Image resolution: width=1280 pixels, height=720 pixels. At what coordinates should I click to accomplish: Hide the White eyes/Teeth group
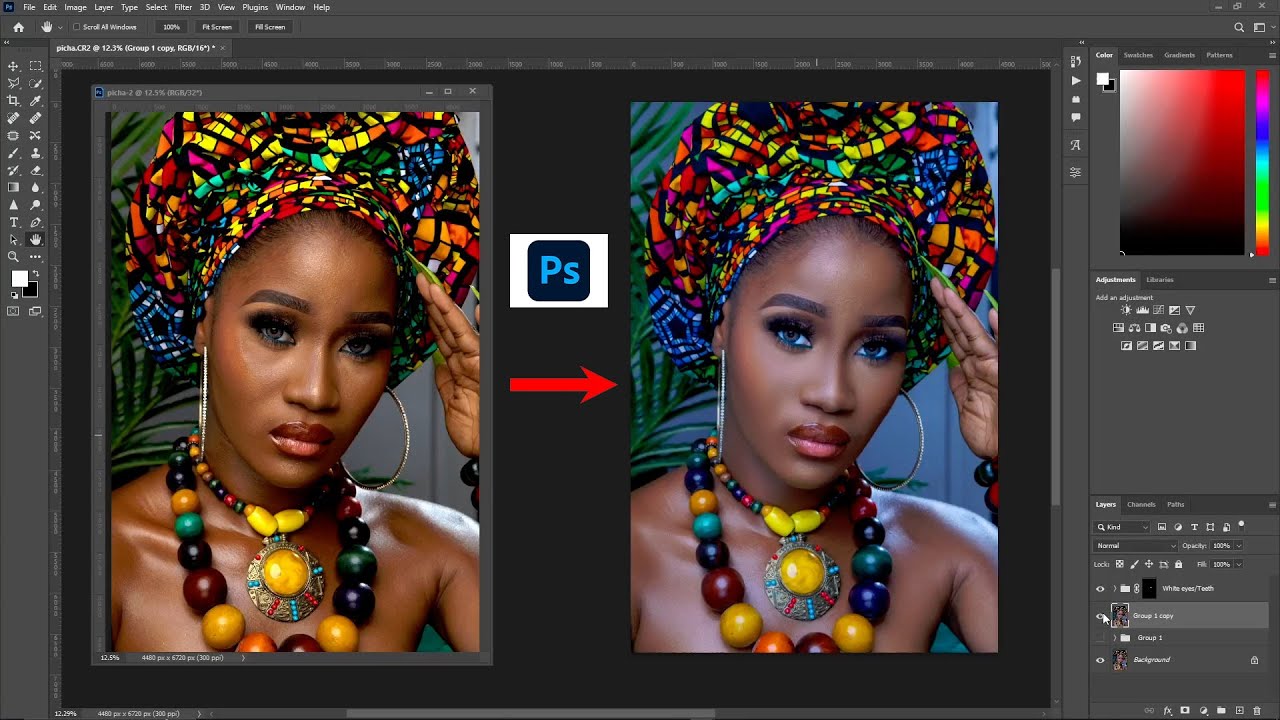[1101, 589]
